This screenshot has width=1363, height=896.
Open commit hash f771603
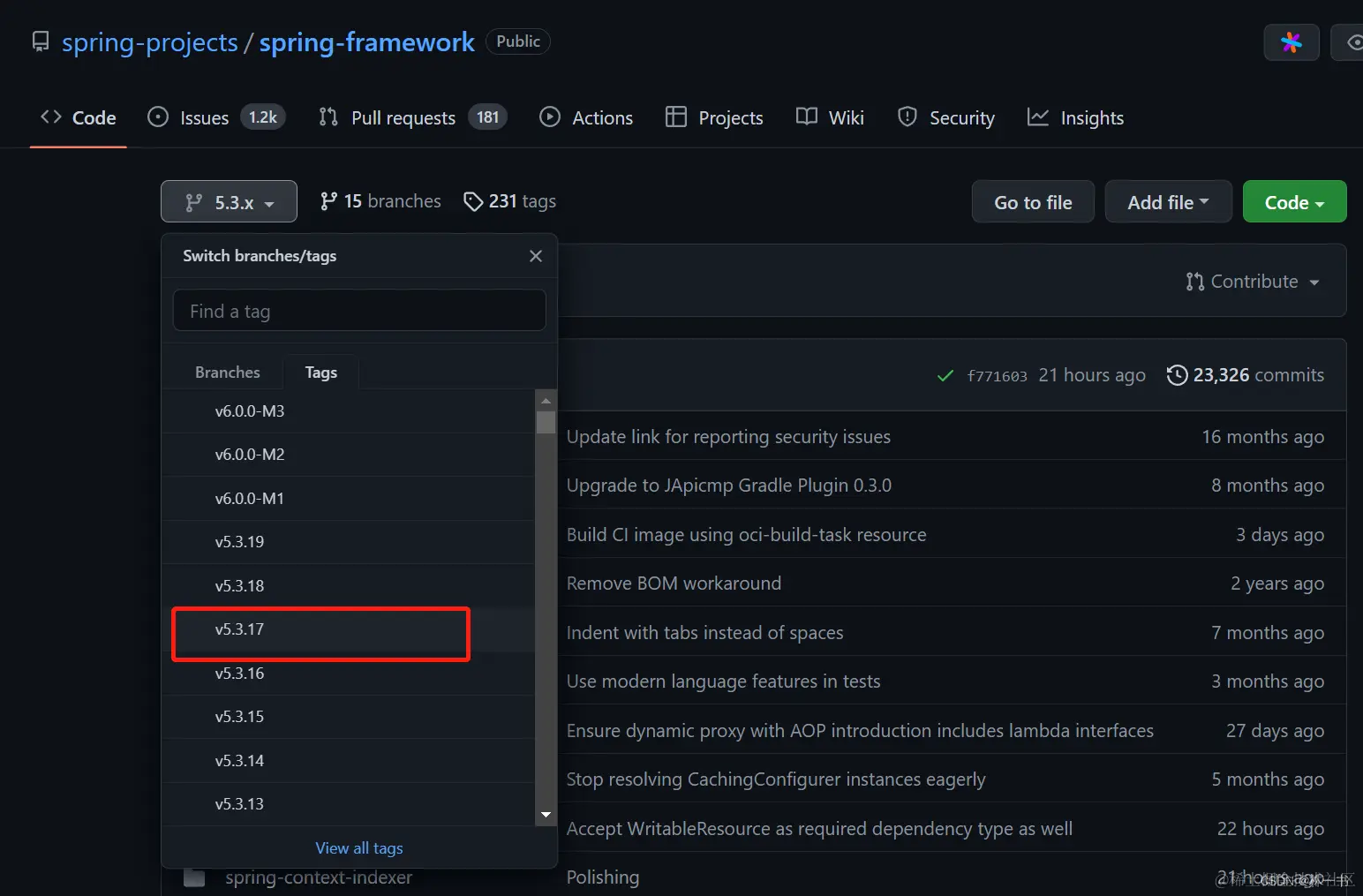[998, 376]
